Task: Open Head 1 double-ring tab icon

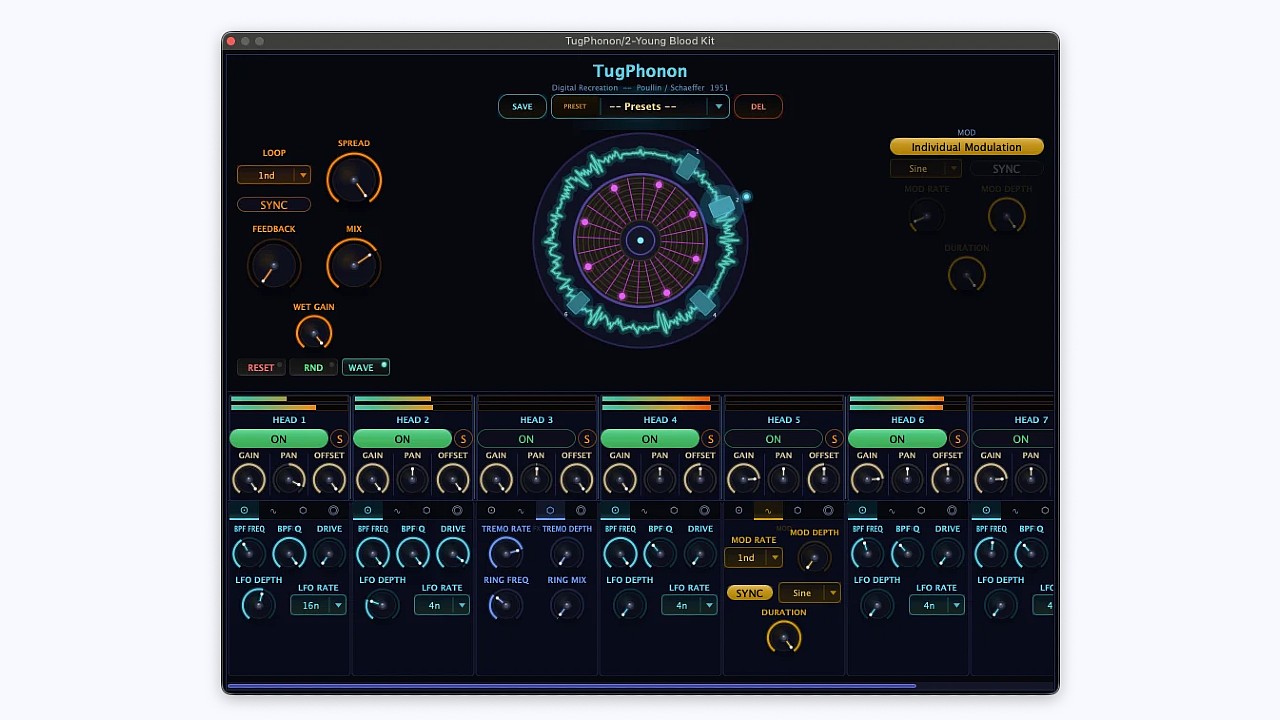Action: point(333,511)
